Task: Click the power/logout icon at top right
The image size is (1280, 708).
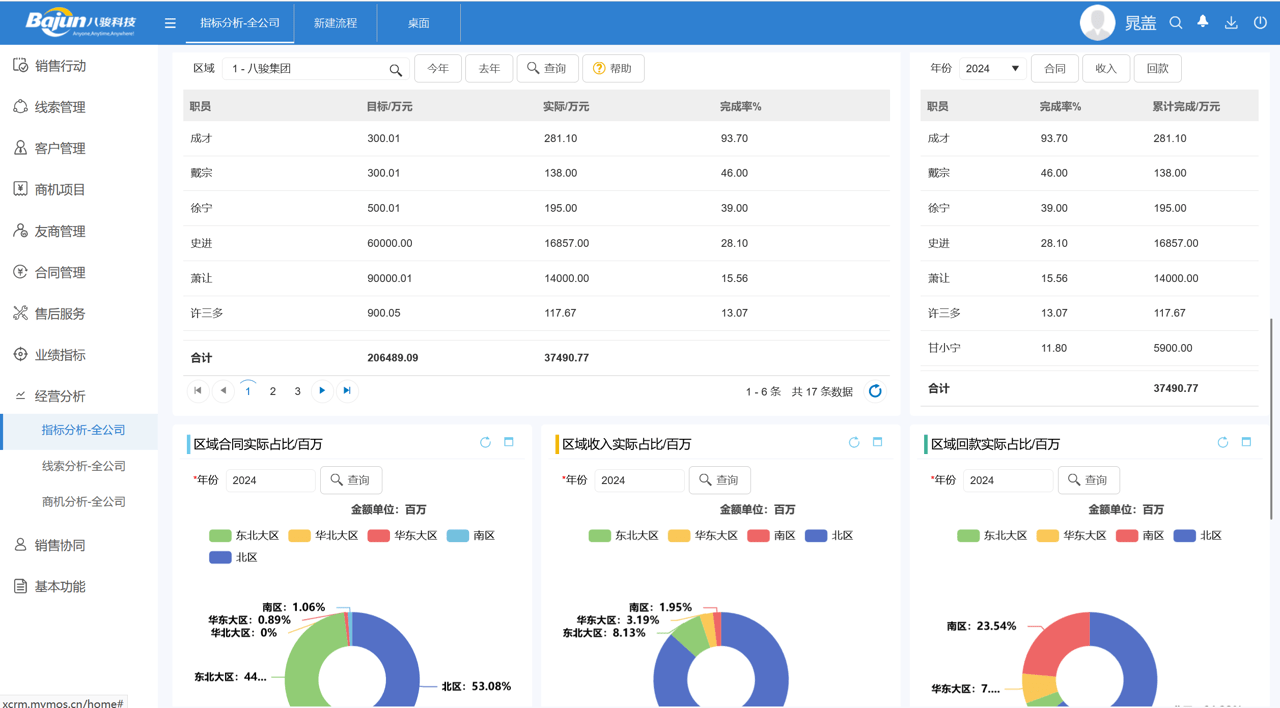Action: point(1259,22)
